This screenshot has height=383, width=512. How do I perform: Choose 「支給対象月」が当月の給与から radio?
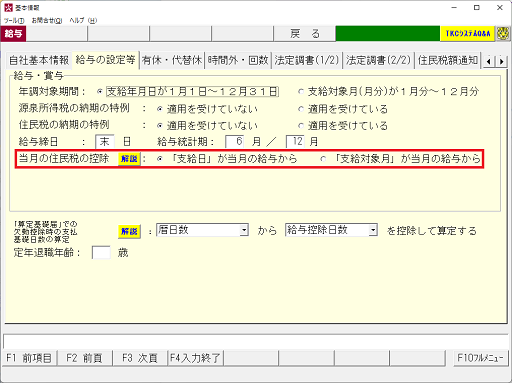[x=323, y=159]
